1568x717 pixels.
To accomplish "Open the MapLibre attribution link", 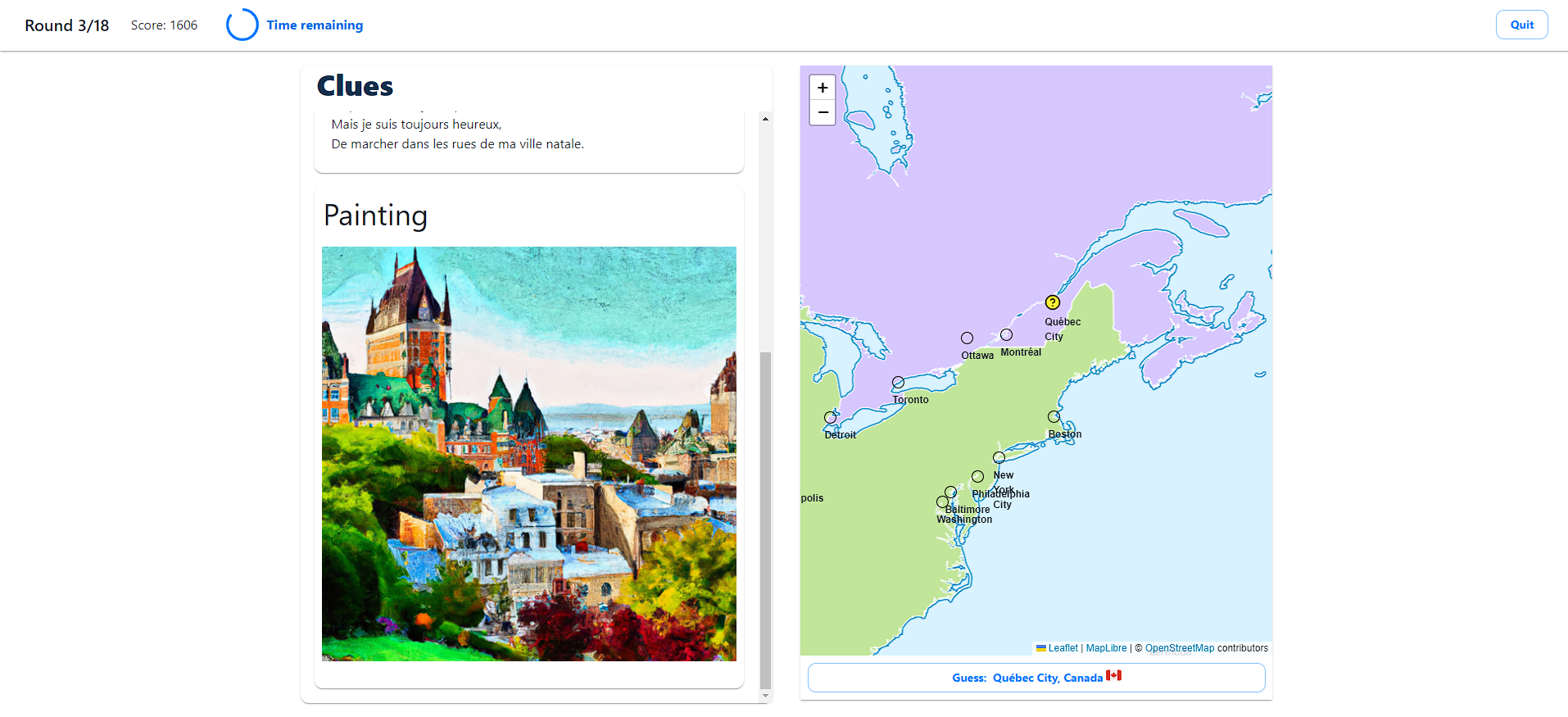I will (1106, 648).
